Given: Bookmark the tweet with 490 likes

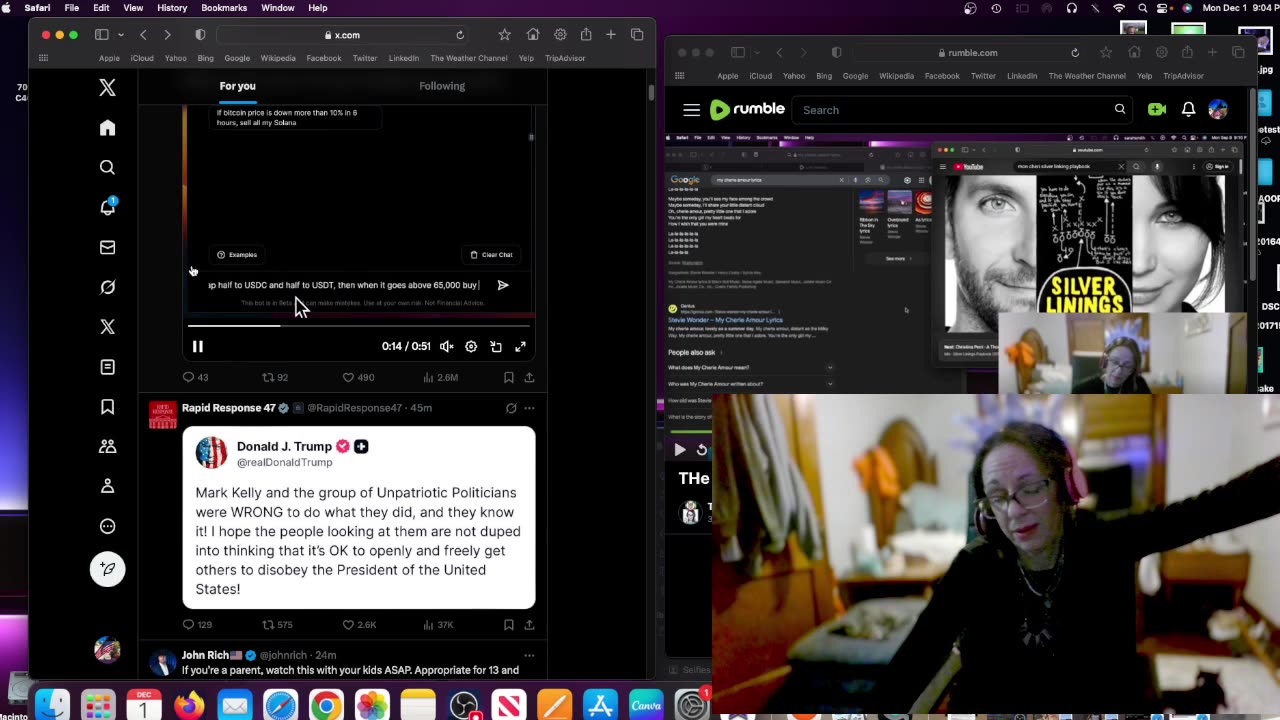Looking at the screenshot, I should tap(509, 377).
